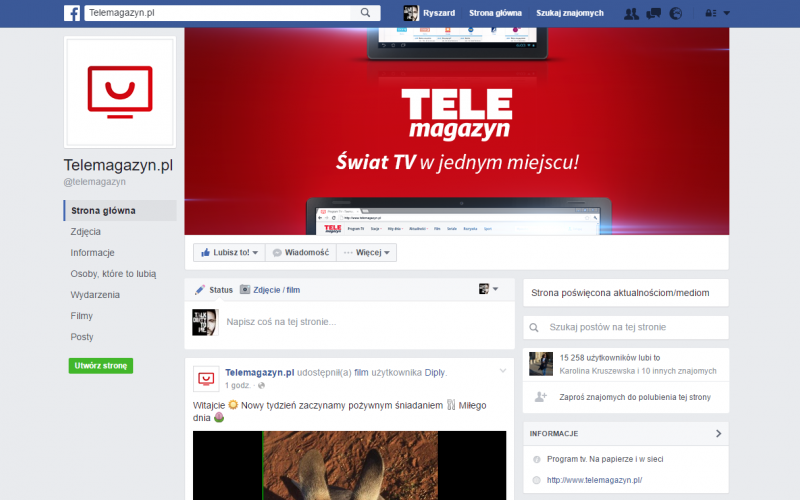Click the Telemagazyn.pl page profile picture
This screenshot has height=500, width=800.
coord(120,92)
